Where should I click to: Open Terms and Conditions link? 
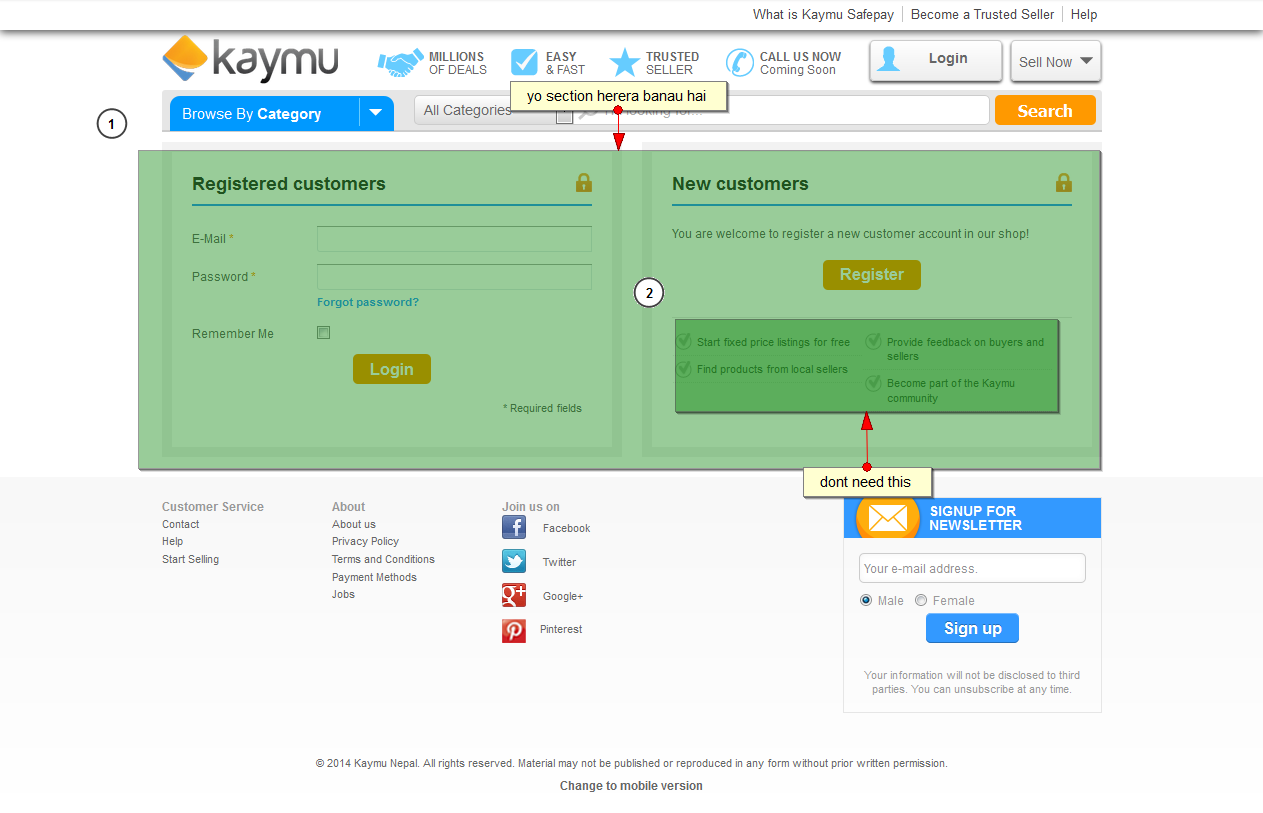(x=384, y=559)
